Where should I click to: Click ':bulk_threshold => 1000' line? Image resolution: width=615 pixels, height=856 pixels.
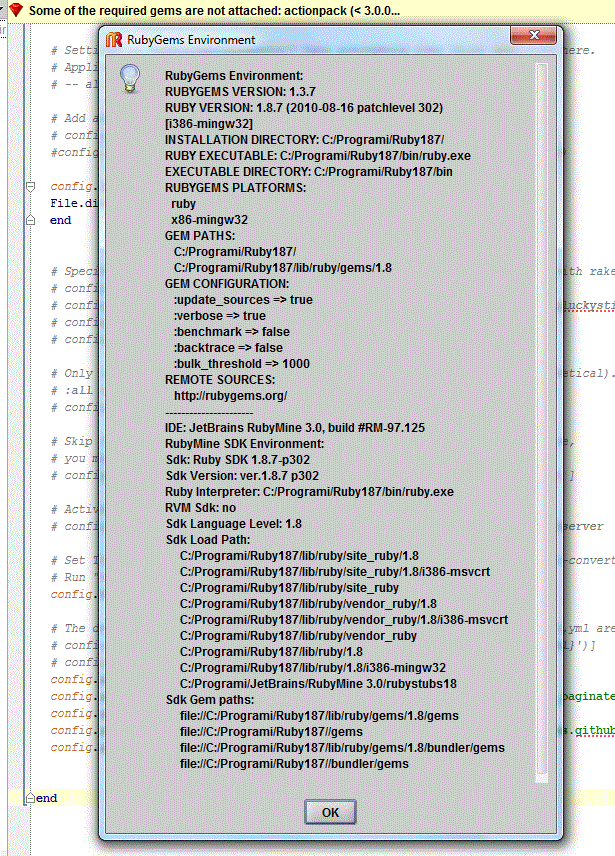[242, 364]
